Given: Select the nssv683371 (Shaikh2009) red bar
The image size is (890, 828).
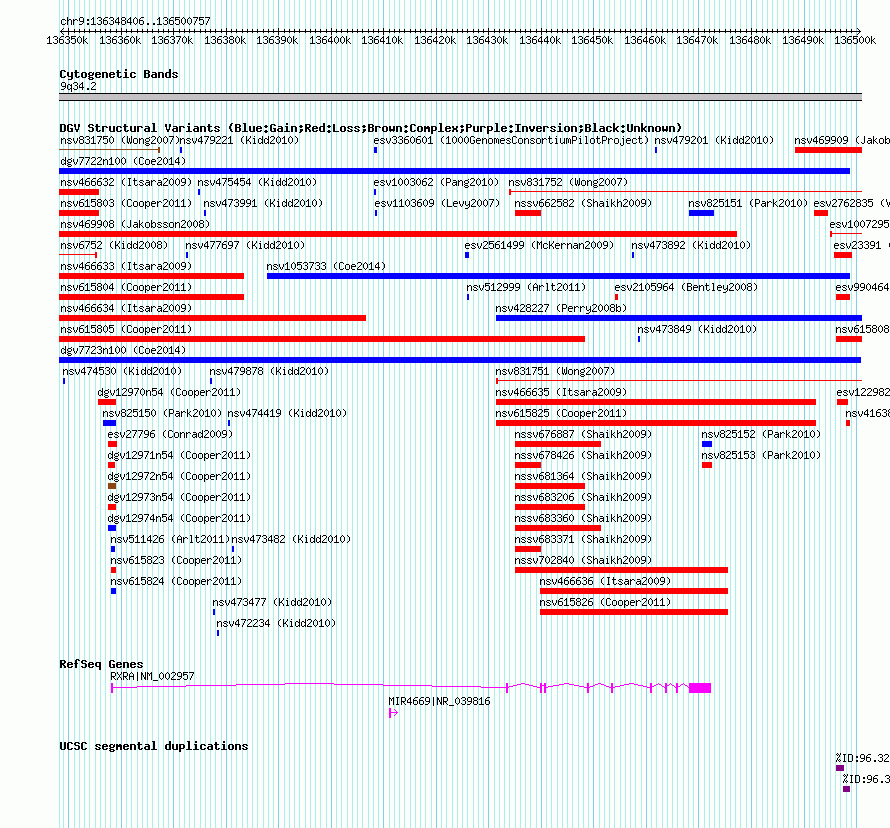Looking at the screenshot, I should [528, 549].
